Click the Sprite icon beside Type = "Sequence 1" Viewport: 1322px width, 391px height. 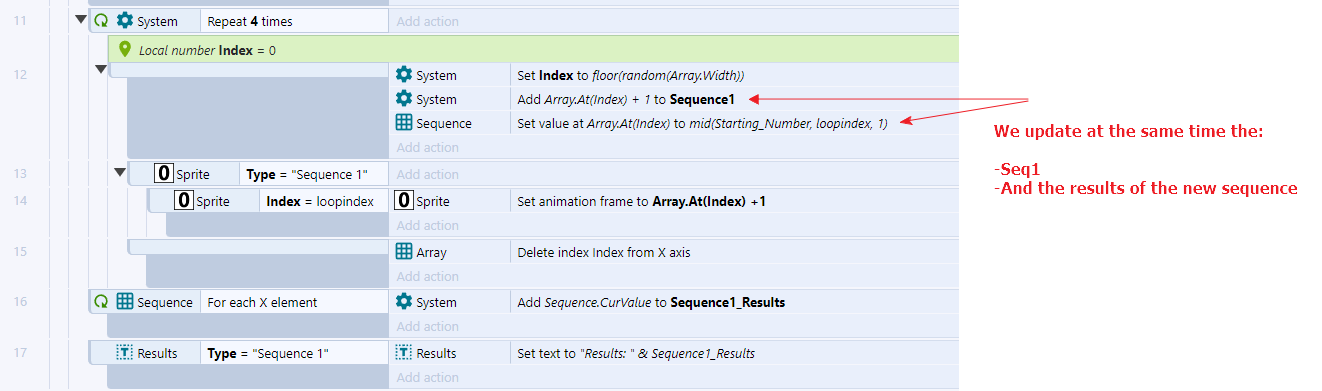click(162, 174)
